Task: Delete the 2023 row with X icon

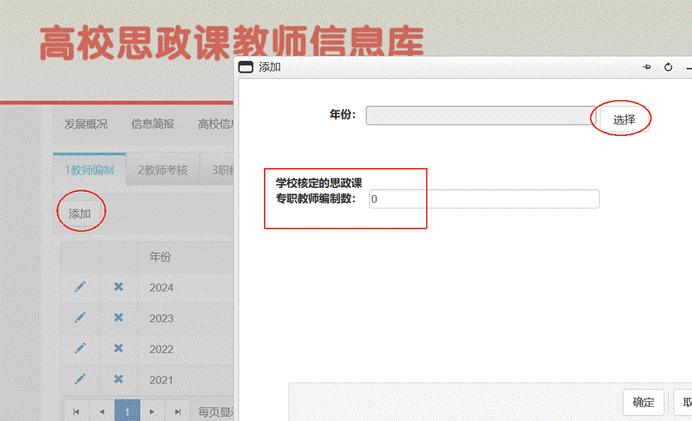Action: (118, 318)
